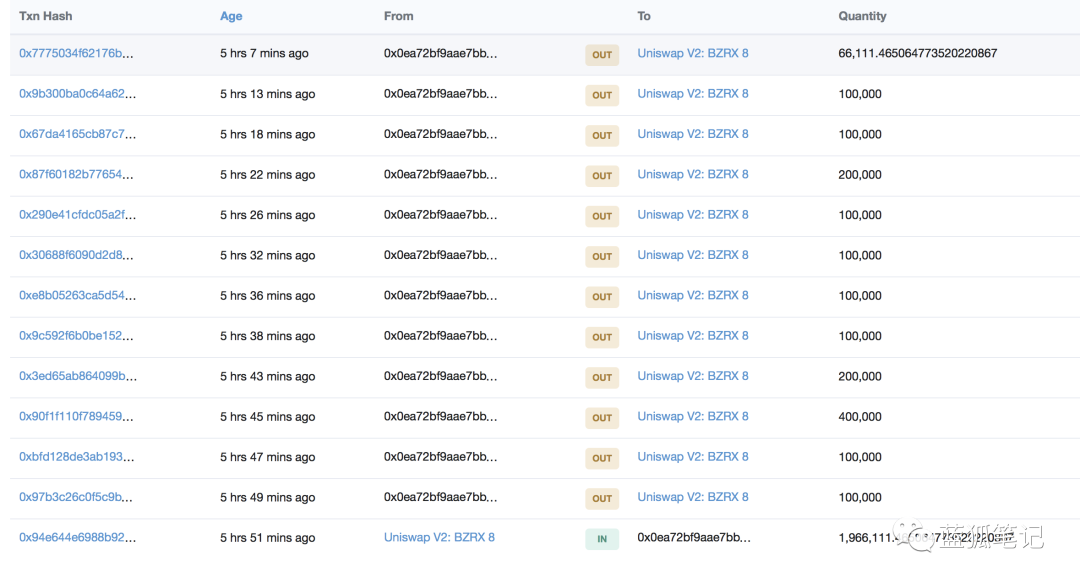Image resolution: width=1080 pixels, height=584 pixels.
Task: Open transaction hash 0x9c592f6b0be152...
Action: click(x=76, y=336)
